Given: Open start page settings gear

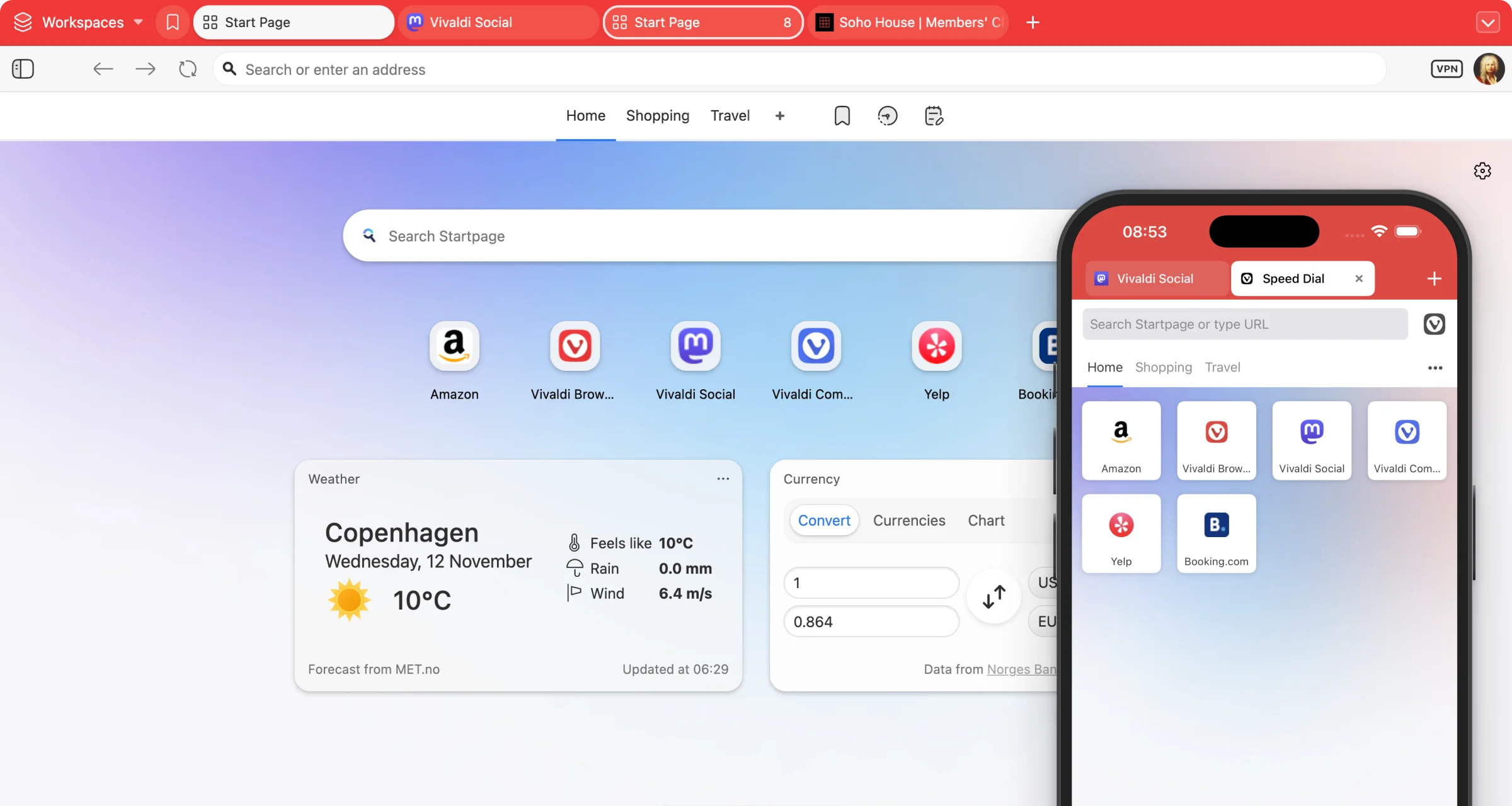Looking at the screenshot, I should point(1482,171).
